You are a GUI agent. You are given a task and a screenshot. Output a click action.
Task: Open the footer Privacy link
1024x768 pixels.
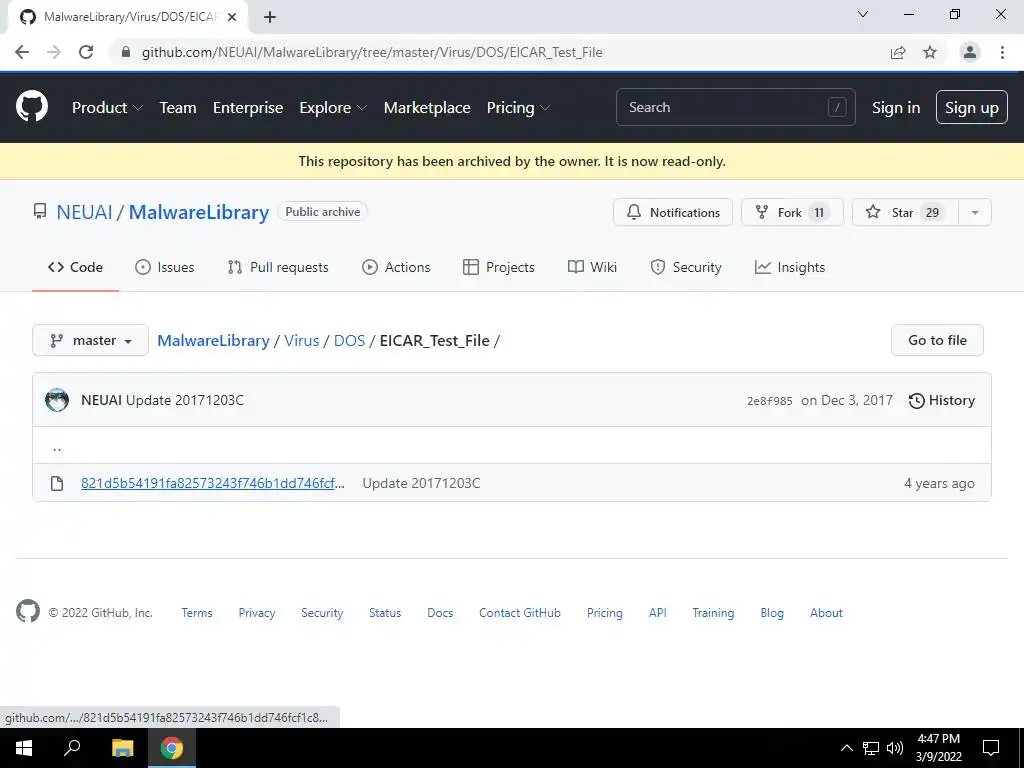point(257,613)
